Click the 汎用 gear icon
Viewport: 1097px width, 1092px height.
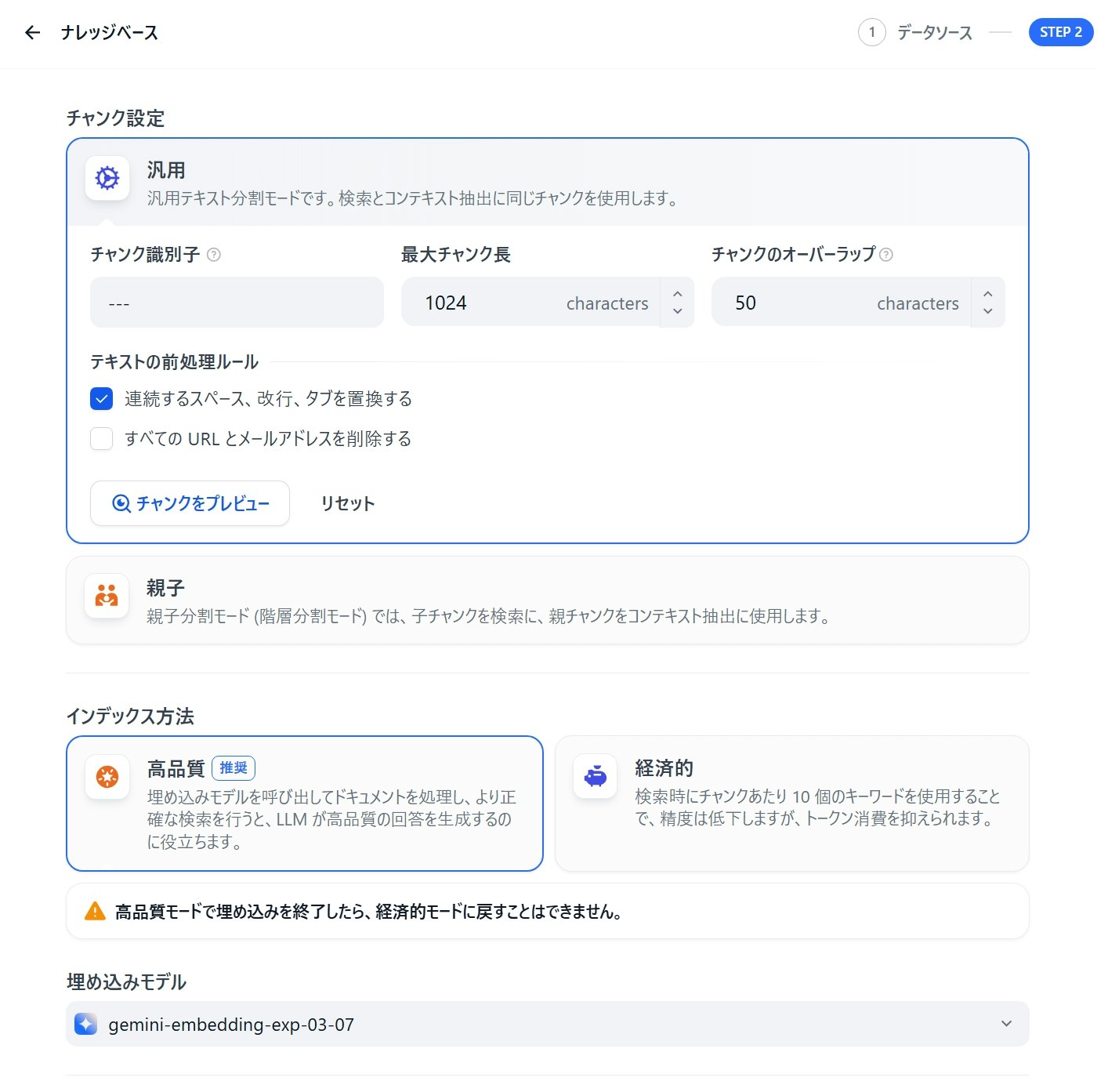(x=106, y=178)
